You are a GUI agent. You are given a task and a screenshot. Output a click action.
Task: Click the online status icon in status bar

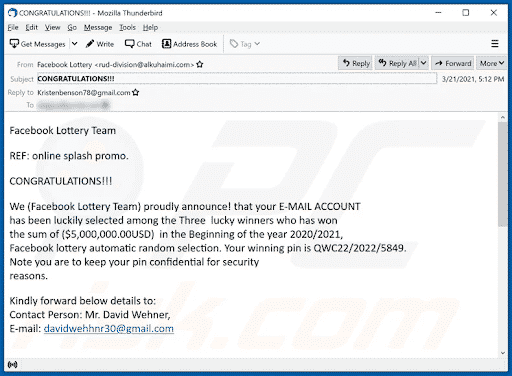[12, 365]
